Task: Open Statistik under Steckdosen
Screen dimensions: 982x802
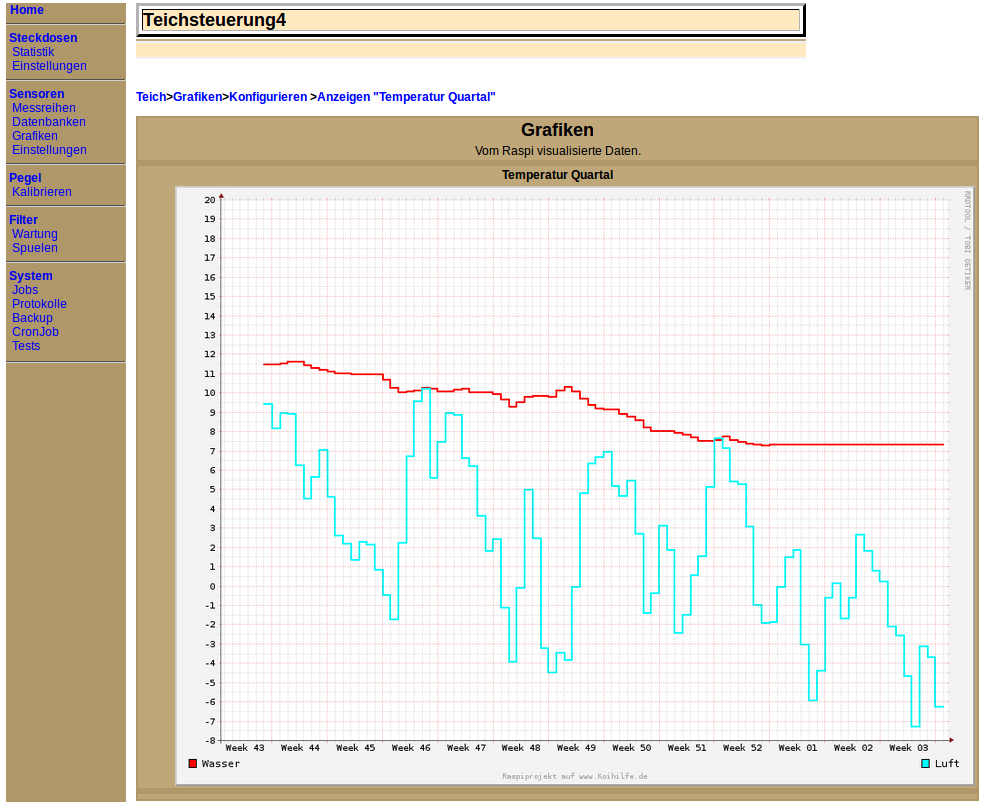Action: 33,52
